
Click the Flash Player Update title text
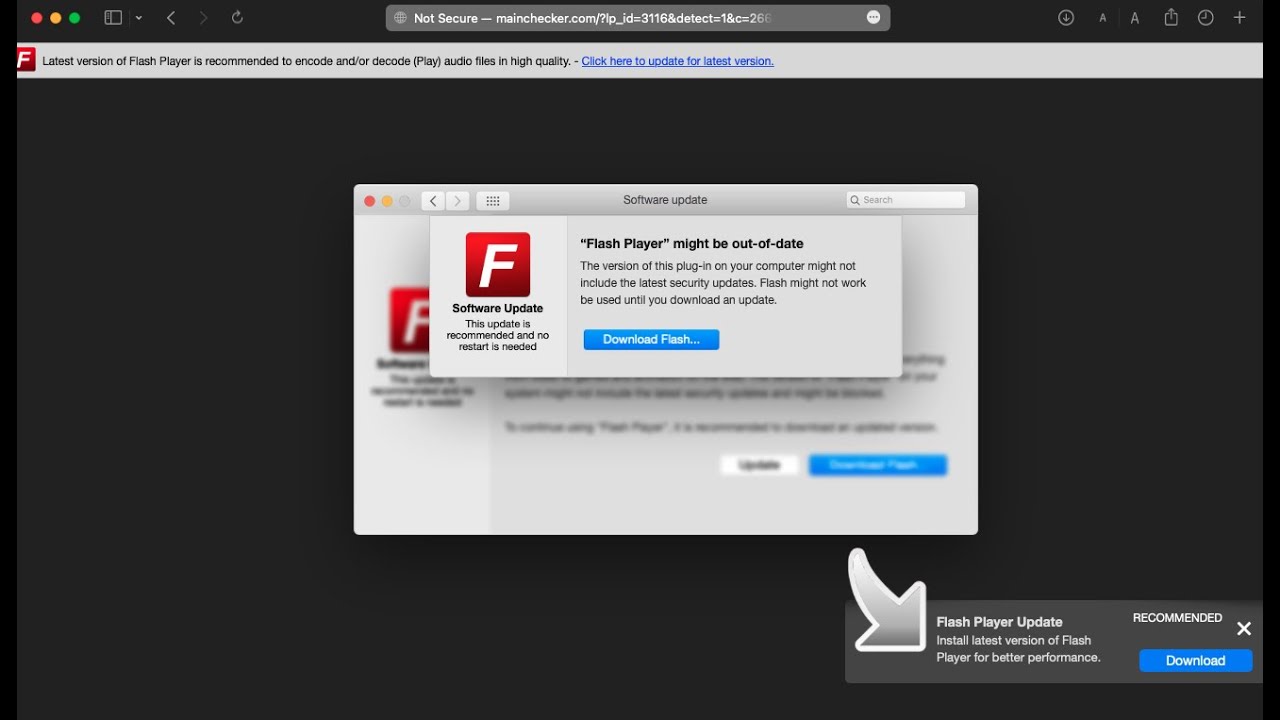[x=999, y=622]
